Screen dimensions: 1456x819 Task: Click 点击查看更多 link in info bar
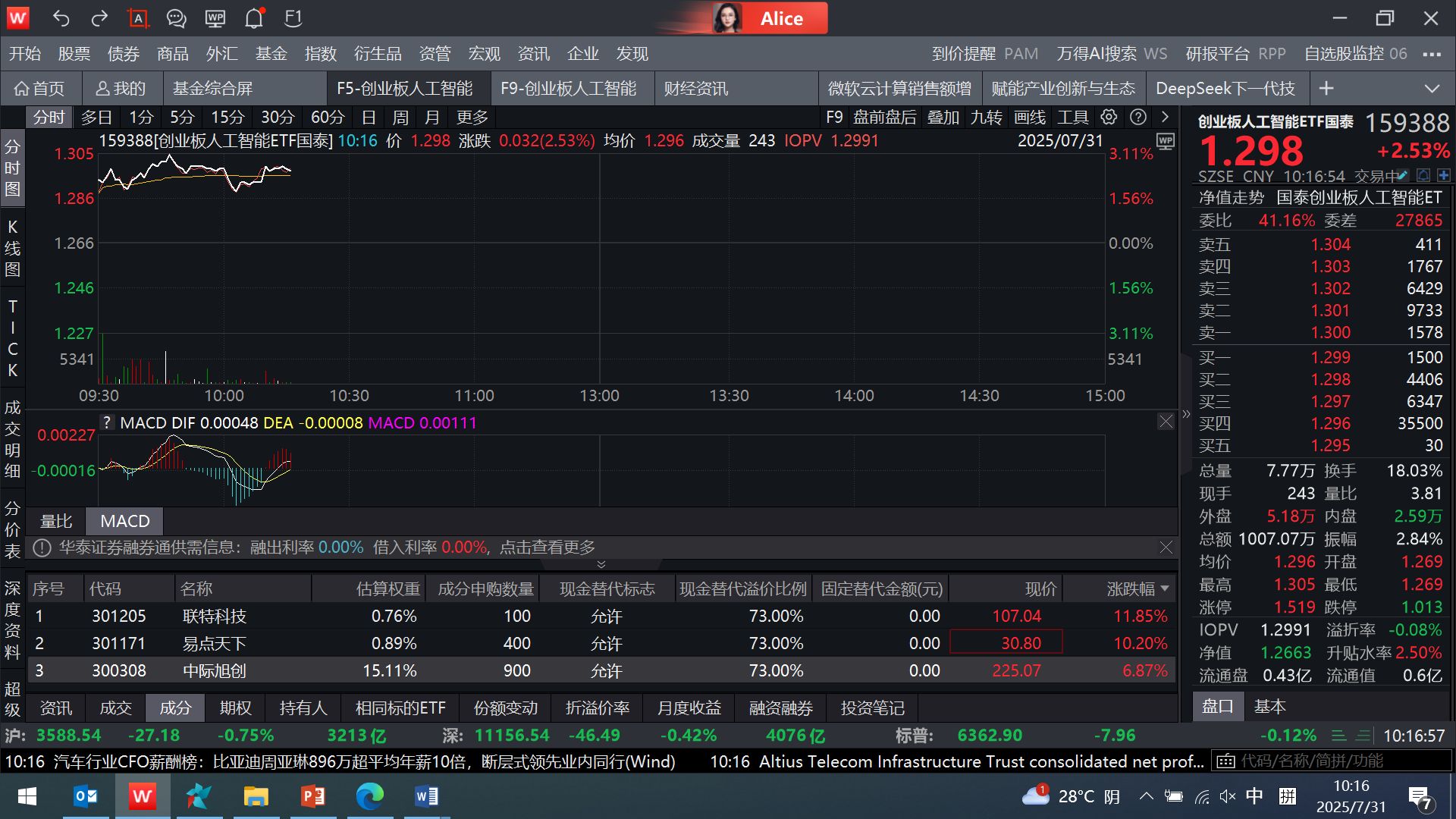coord(548,547)
